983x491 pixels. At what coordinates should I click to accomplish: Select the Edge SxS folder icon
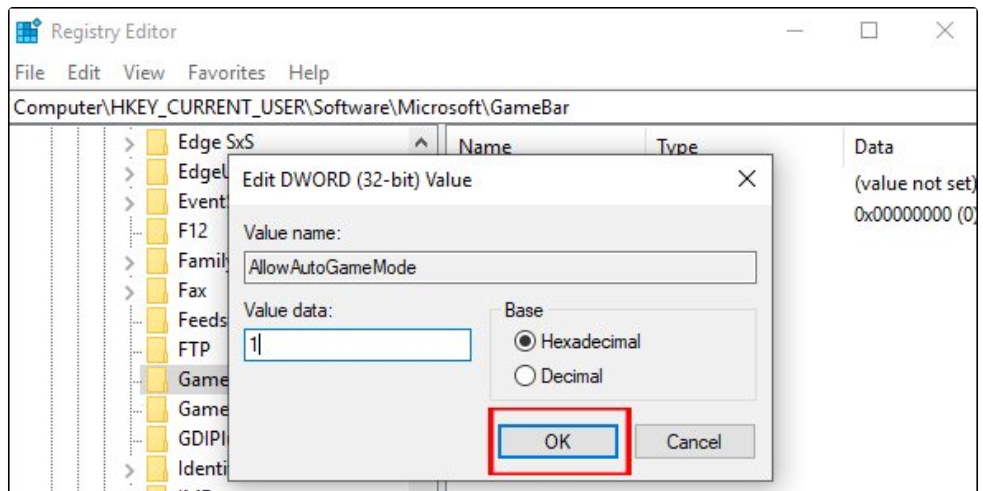(157, 143)
